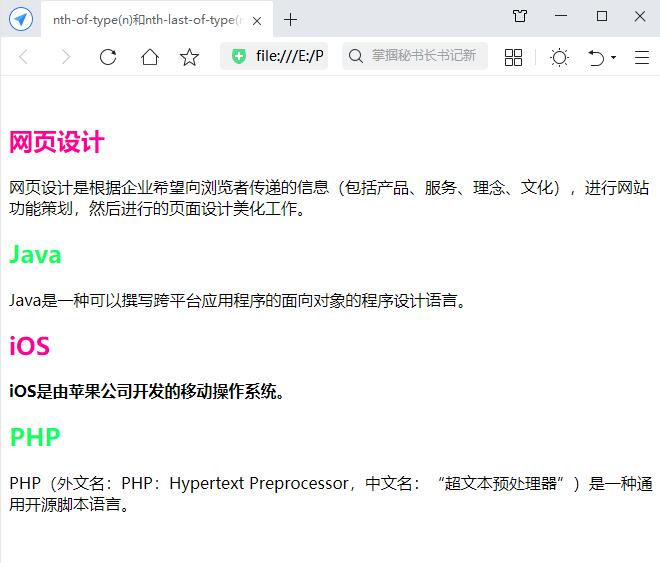
Task: Open the hamburger main menu
Action: click(x=641, y=57)
